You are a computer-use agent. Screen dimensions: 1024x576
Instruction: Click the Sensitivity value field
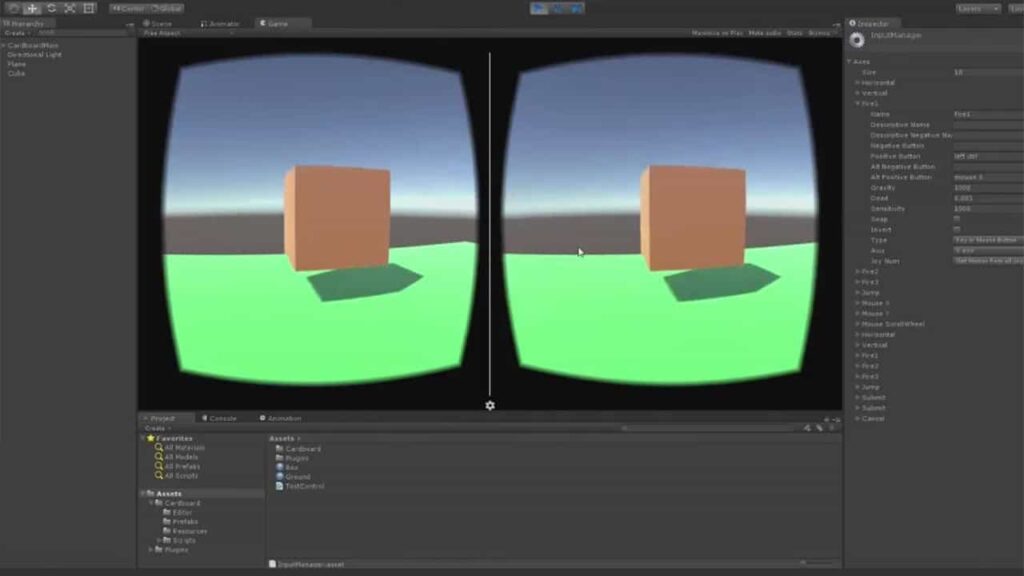[988, 209]
